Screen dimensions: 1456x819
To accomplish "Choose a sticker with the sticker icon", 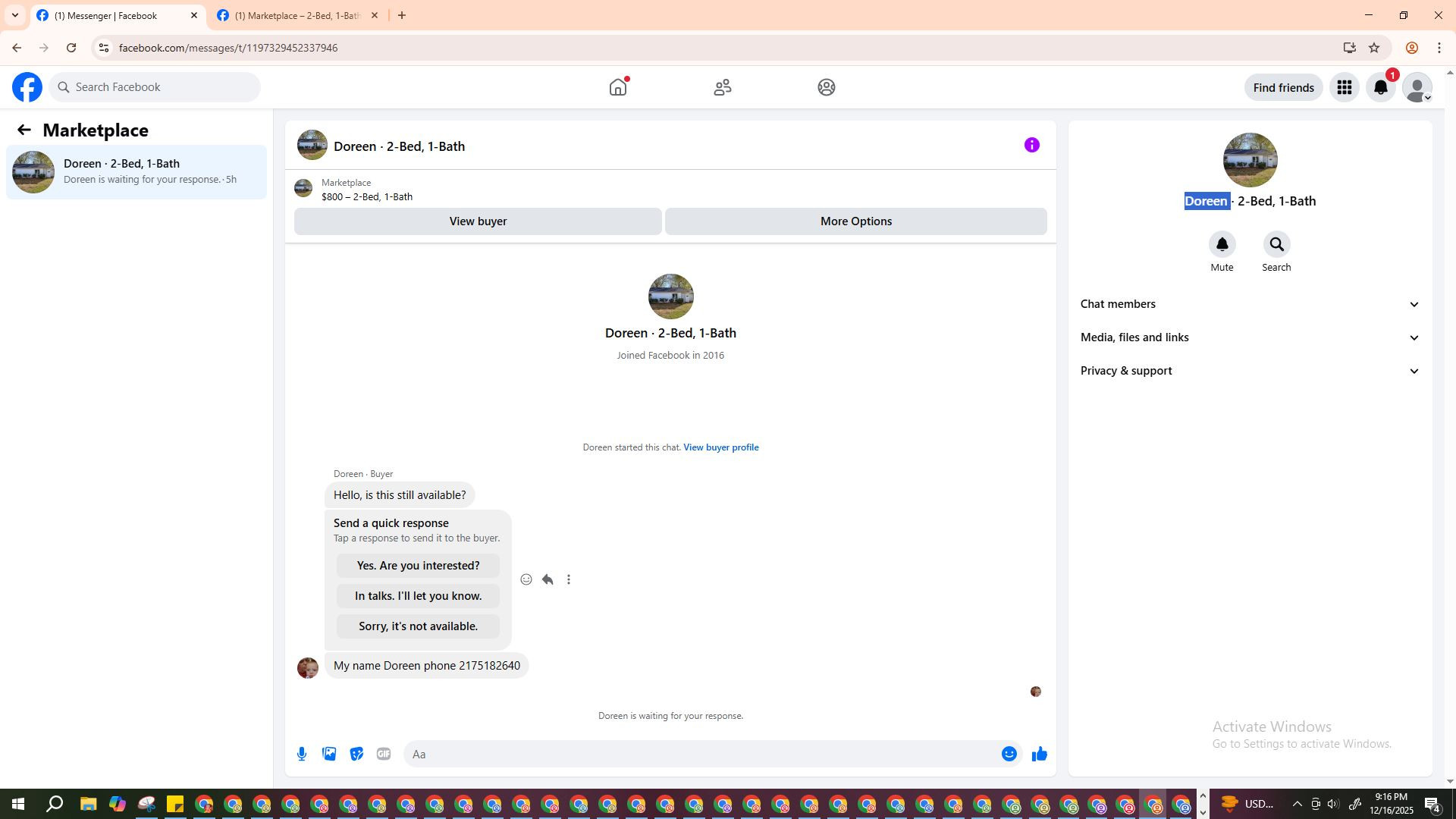I will click(x=356, y=754).
